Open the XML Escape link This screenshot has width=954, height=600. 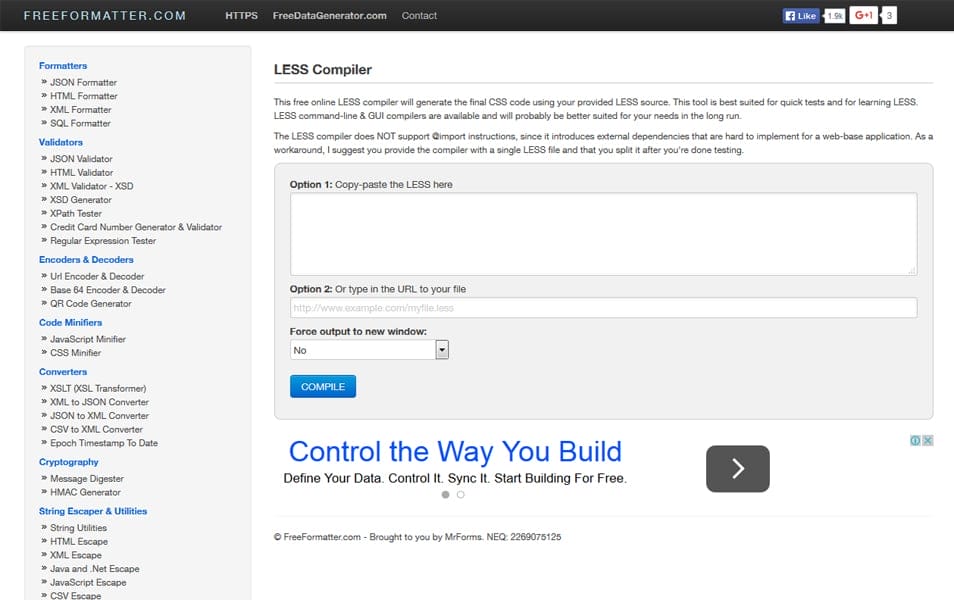pos(76,555)
